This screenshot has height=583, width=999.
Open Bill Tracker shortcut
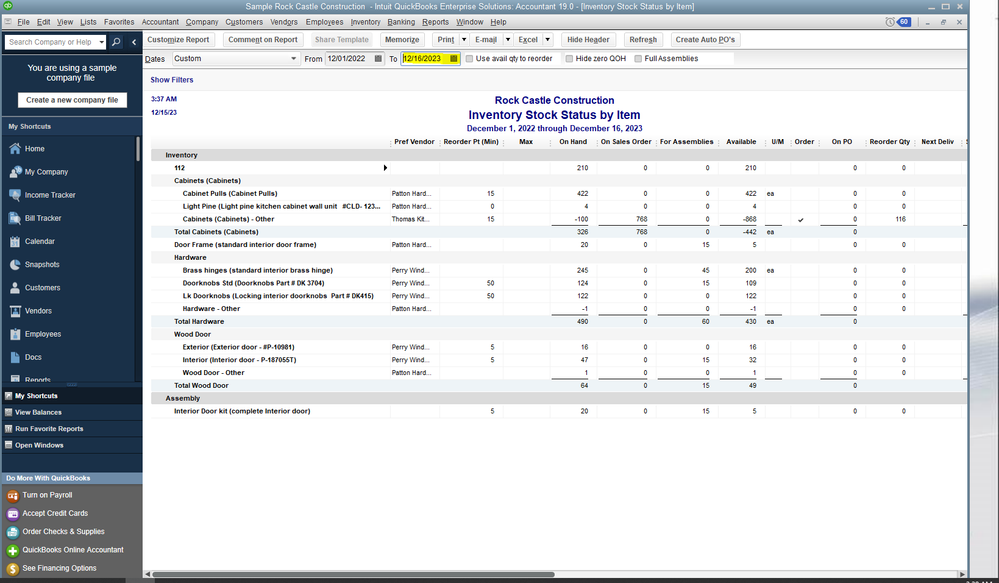click(15, 218)
